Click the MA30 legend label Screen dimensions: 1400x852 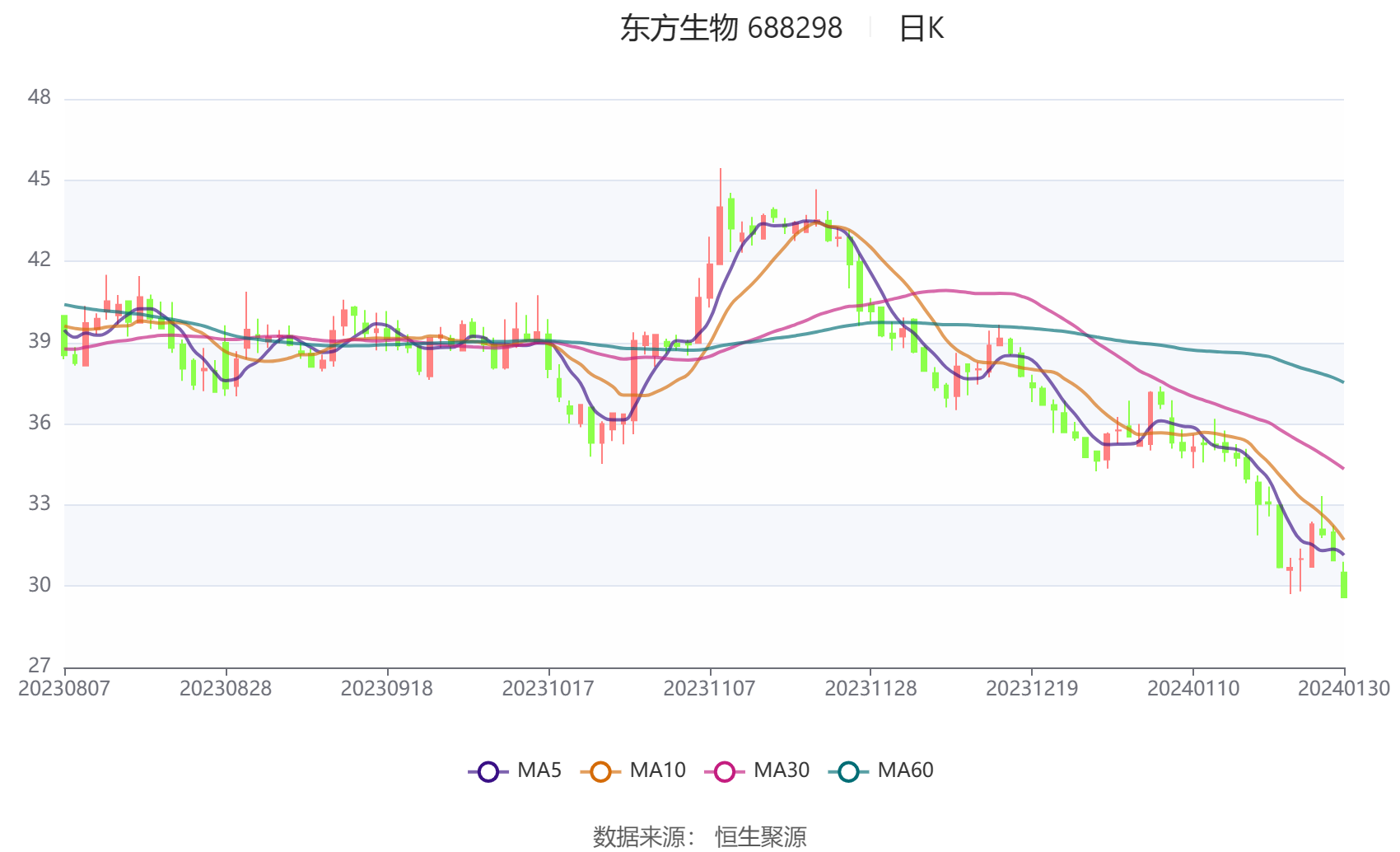782,770
